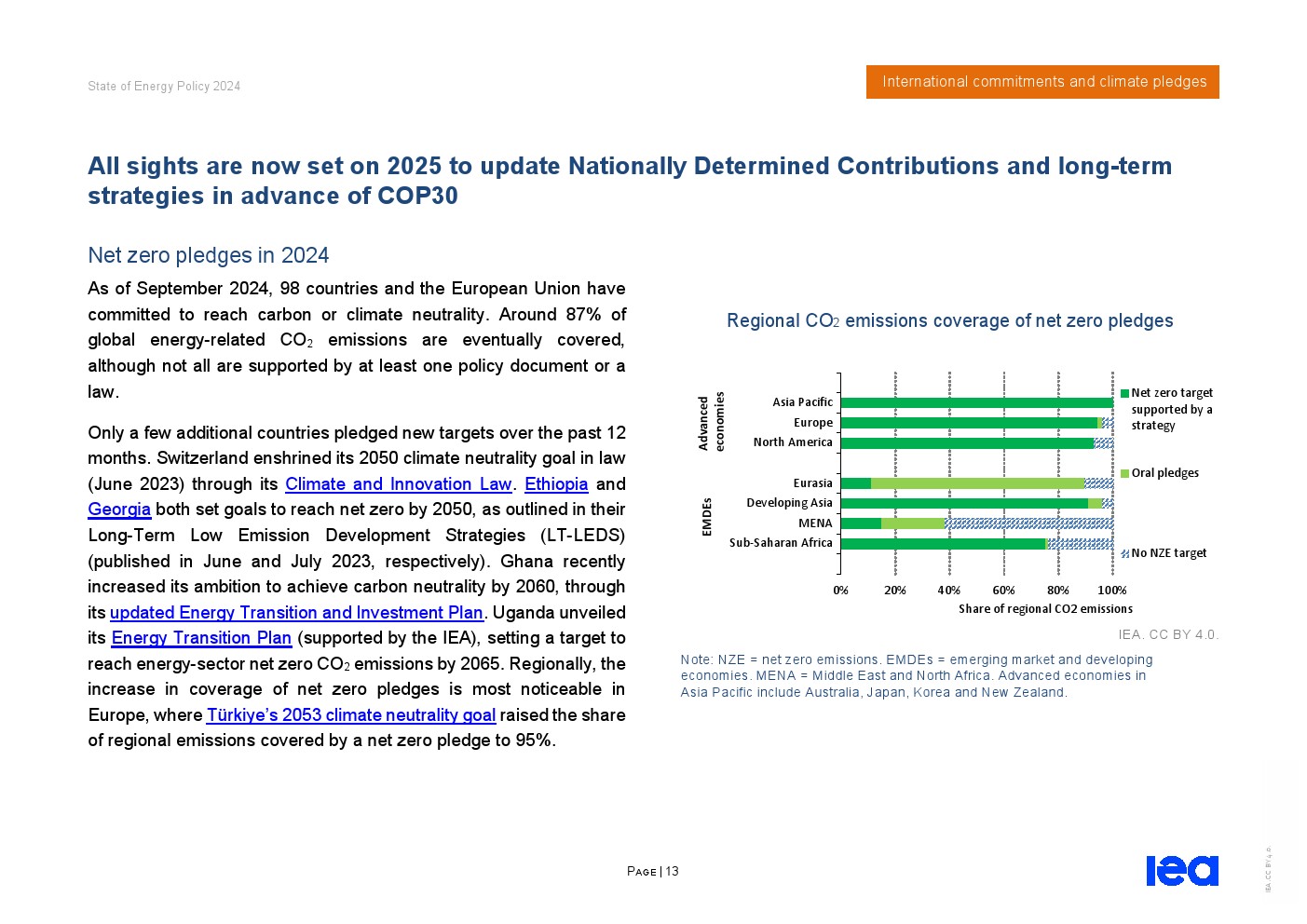Click the IEA logo in the corner

1181,870
